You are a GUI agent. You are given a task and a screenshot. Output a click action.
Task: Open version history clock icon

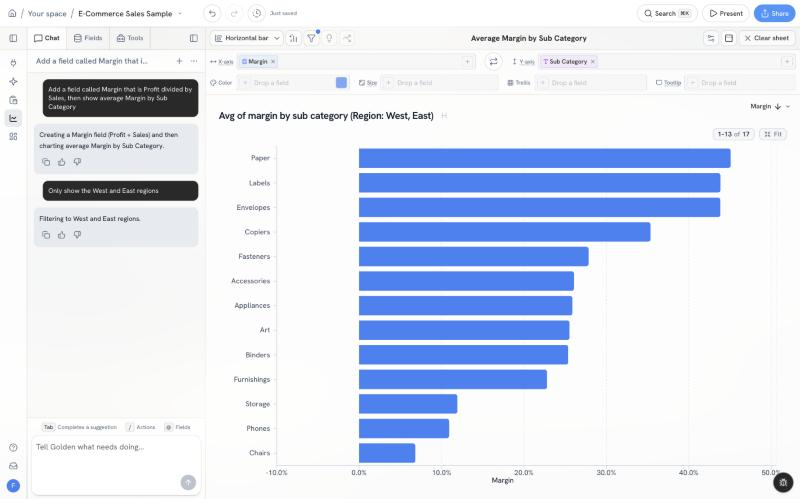(257, 13)
